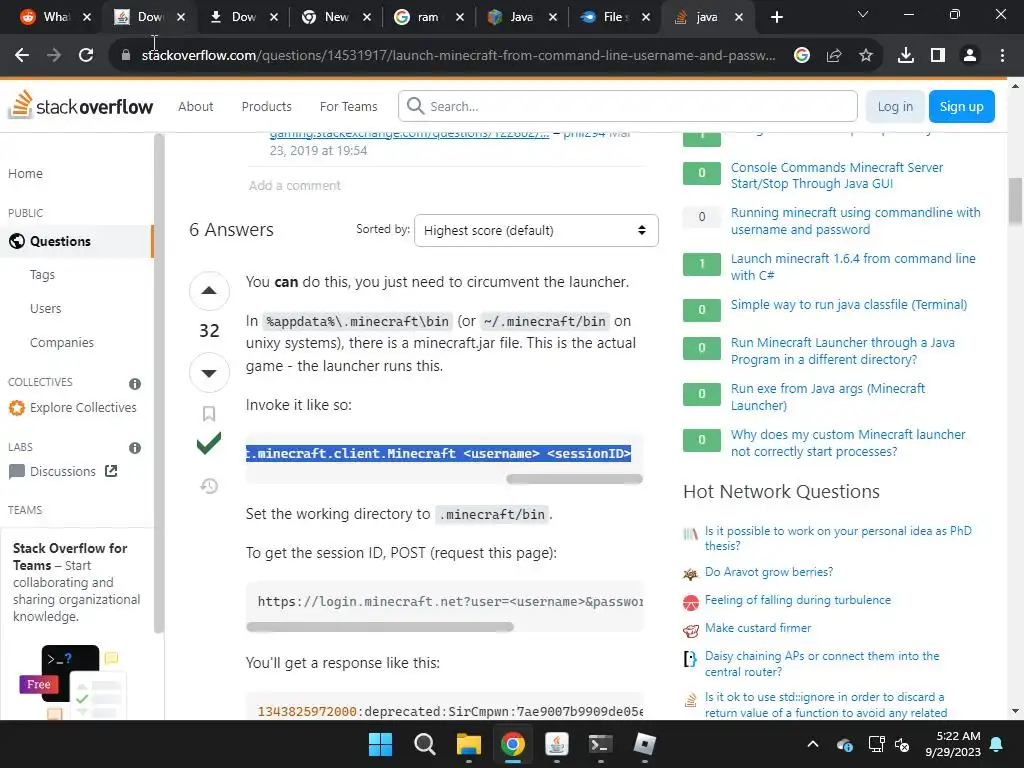
Task: Show answer activity history clock icon
Action: (209, 486)
